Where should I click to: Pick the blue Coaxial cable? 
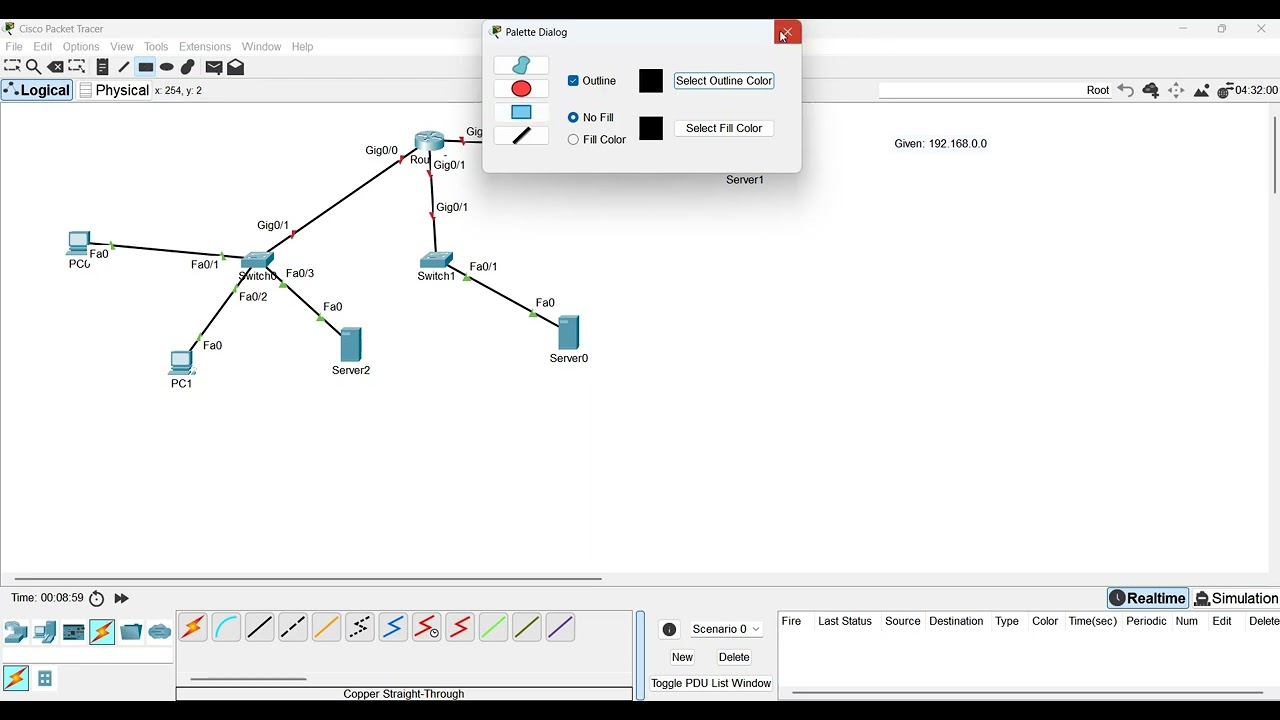click(x=393, y=627)
